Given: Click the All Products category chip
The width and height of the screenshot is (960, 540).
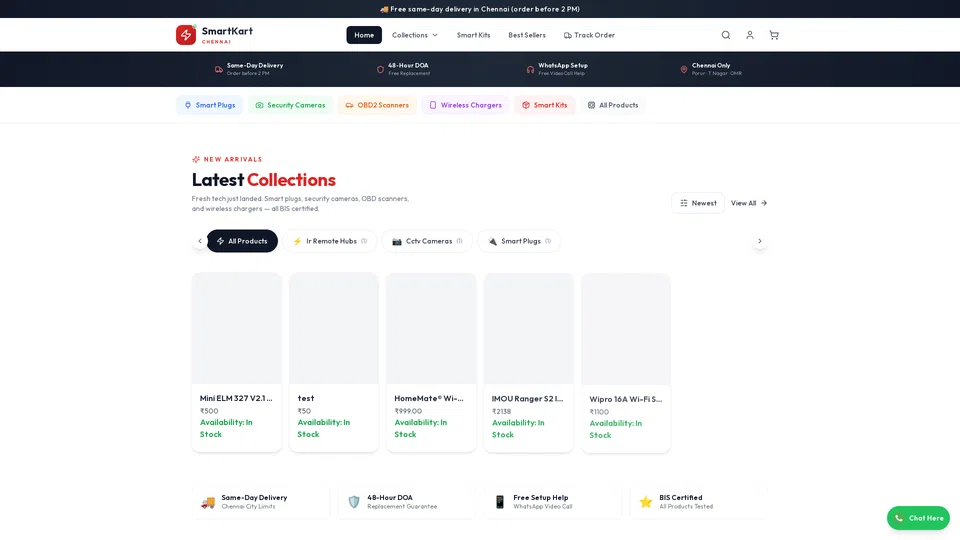Looking at the screenshot, I should pos(613,105).
